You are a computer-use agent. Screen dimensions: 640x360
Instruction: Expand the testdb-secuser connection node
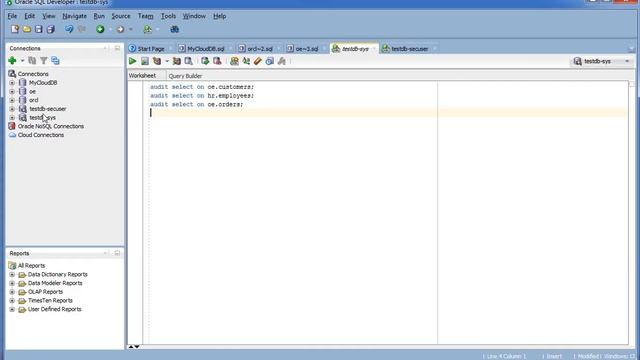click(x=12, y=109)
